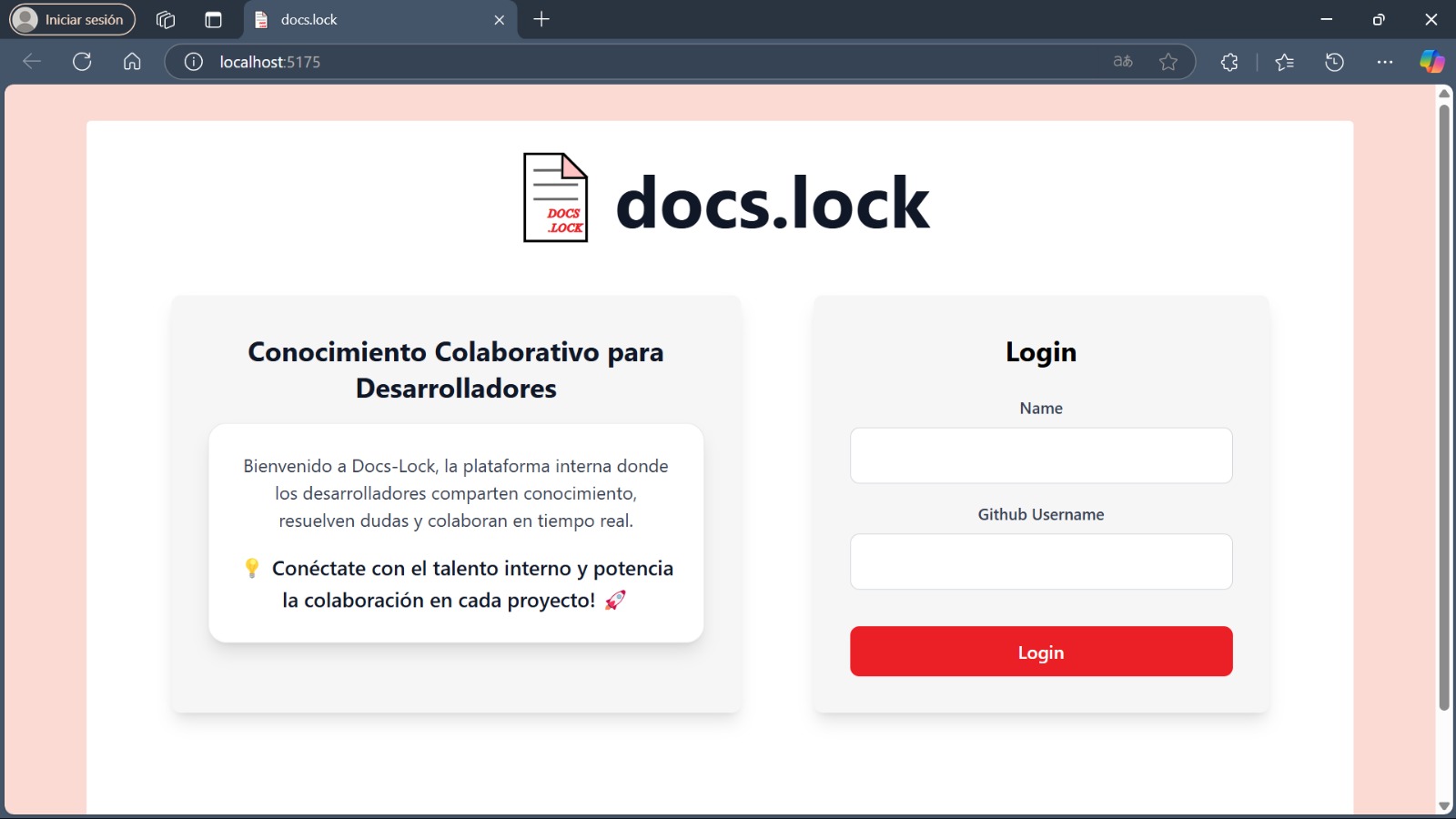
Task: Open the Extensions puzzle icon
Action: click(x=1229, y=62)
